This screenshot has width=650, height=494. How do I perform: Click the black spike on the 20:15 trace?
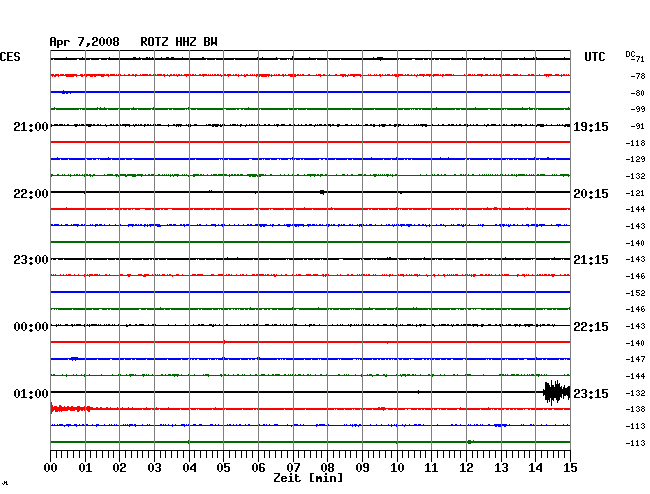point(322,192)
